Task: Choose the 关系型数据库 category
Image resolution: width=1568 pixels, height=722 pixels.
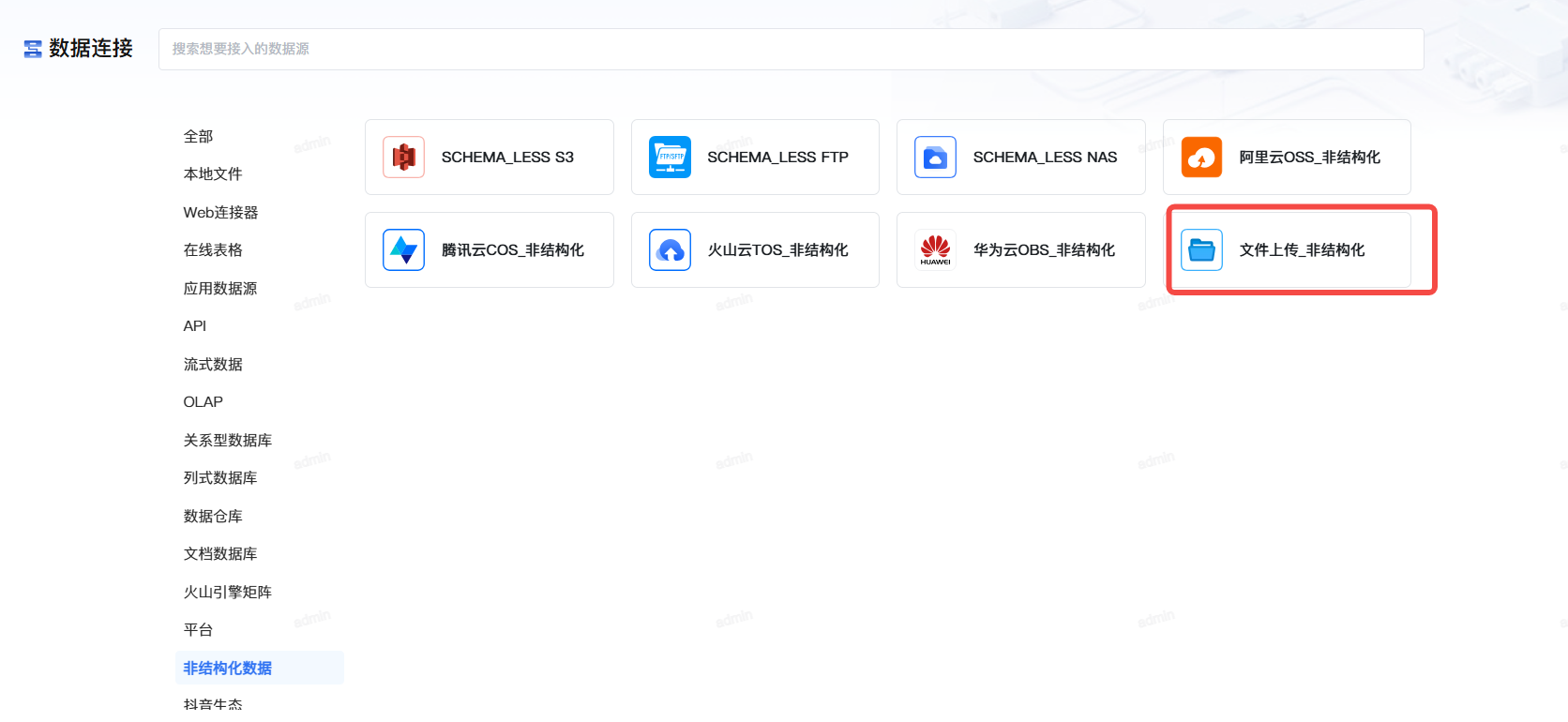Action: click(228, 441)
